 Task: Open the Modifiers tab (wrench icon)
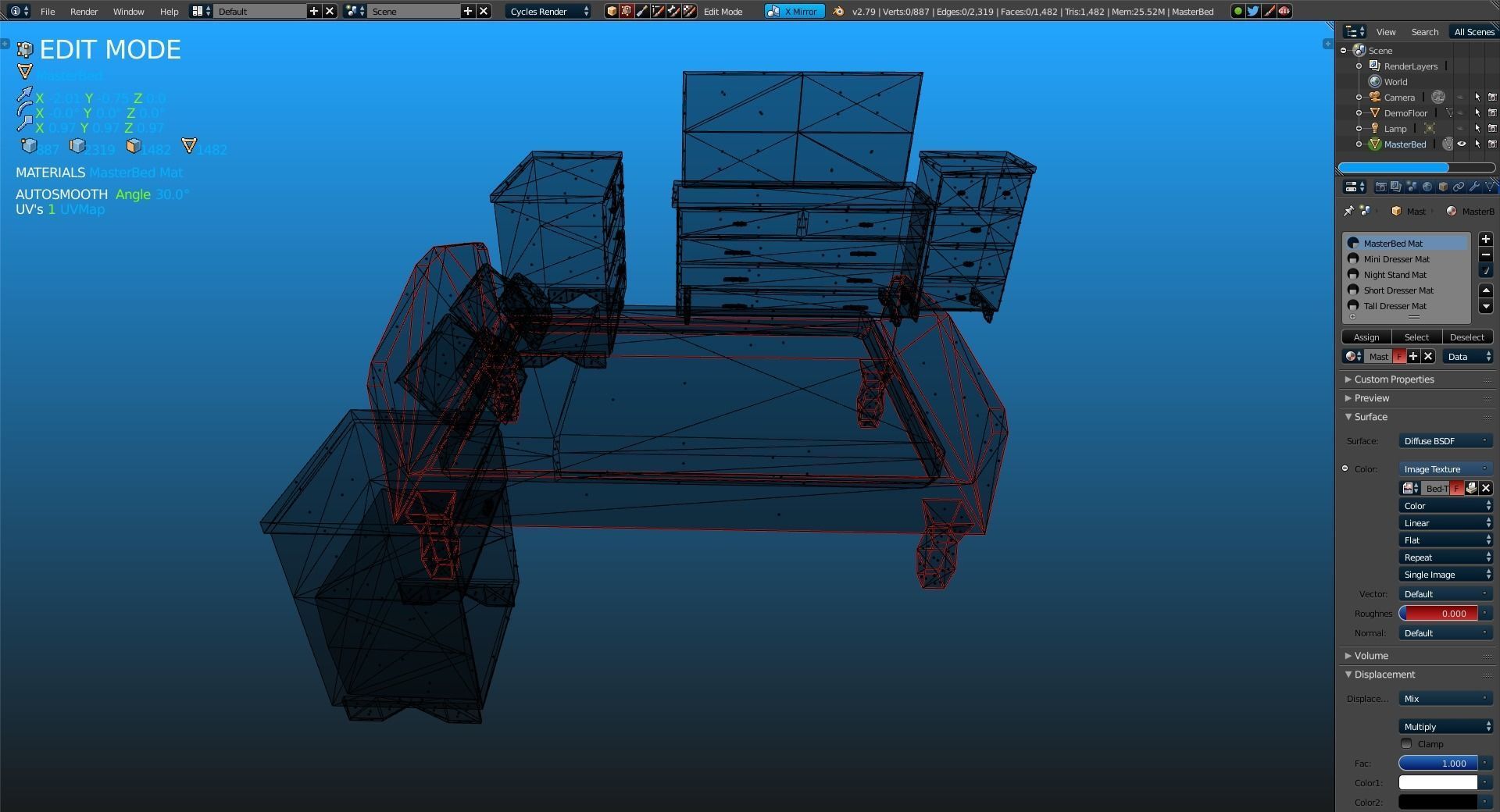coord(1474,187)
